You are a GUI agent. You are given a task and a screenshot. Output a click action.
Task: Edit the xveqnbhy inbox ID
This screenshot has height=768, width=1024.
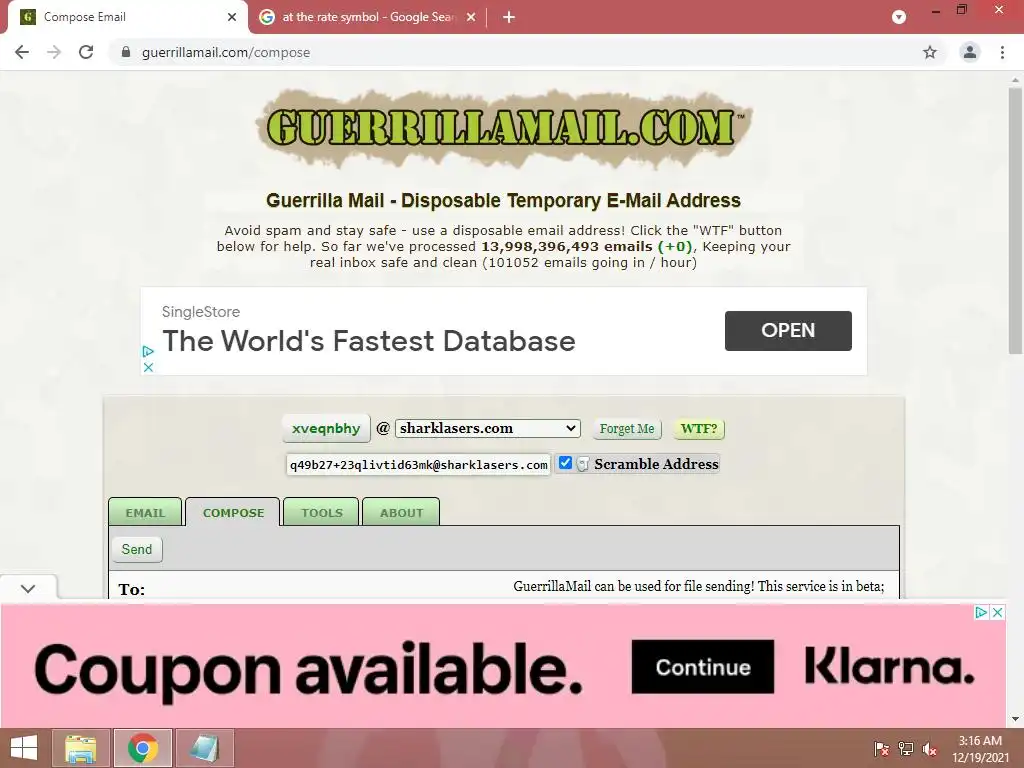pyautogui.click(x=326, y=428)
